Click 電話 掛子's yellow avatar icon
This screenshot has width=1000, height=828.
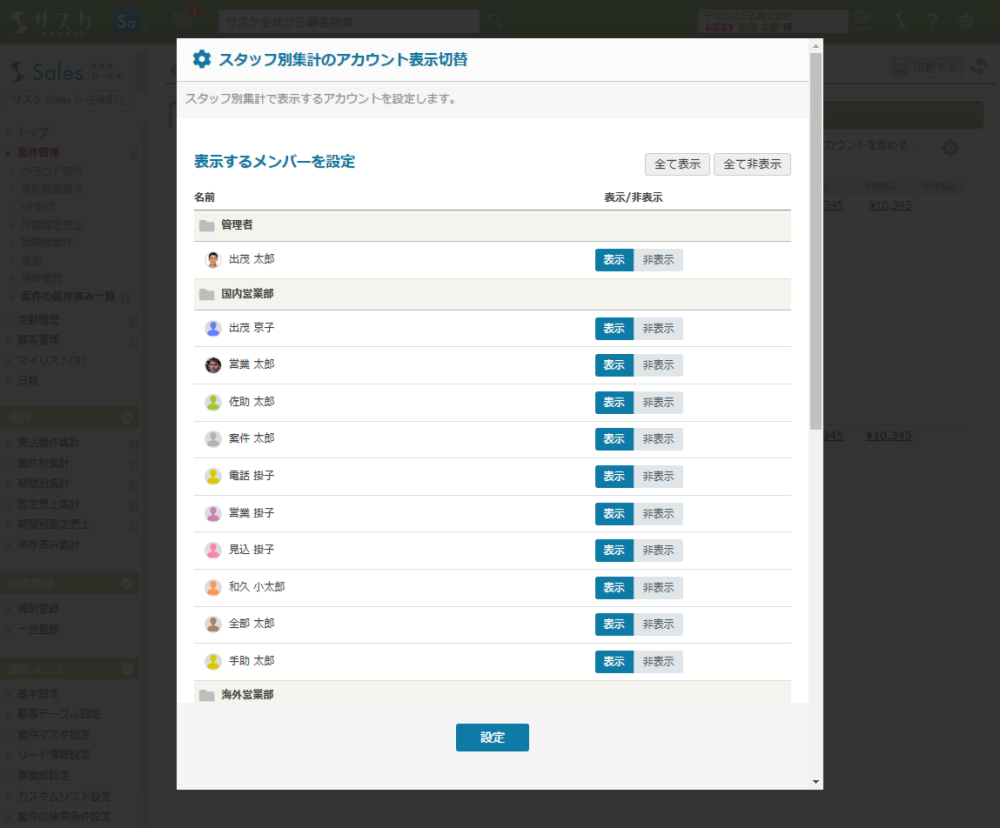point(213,476)
